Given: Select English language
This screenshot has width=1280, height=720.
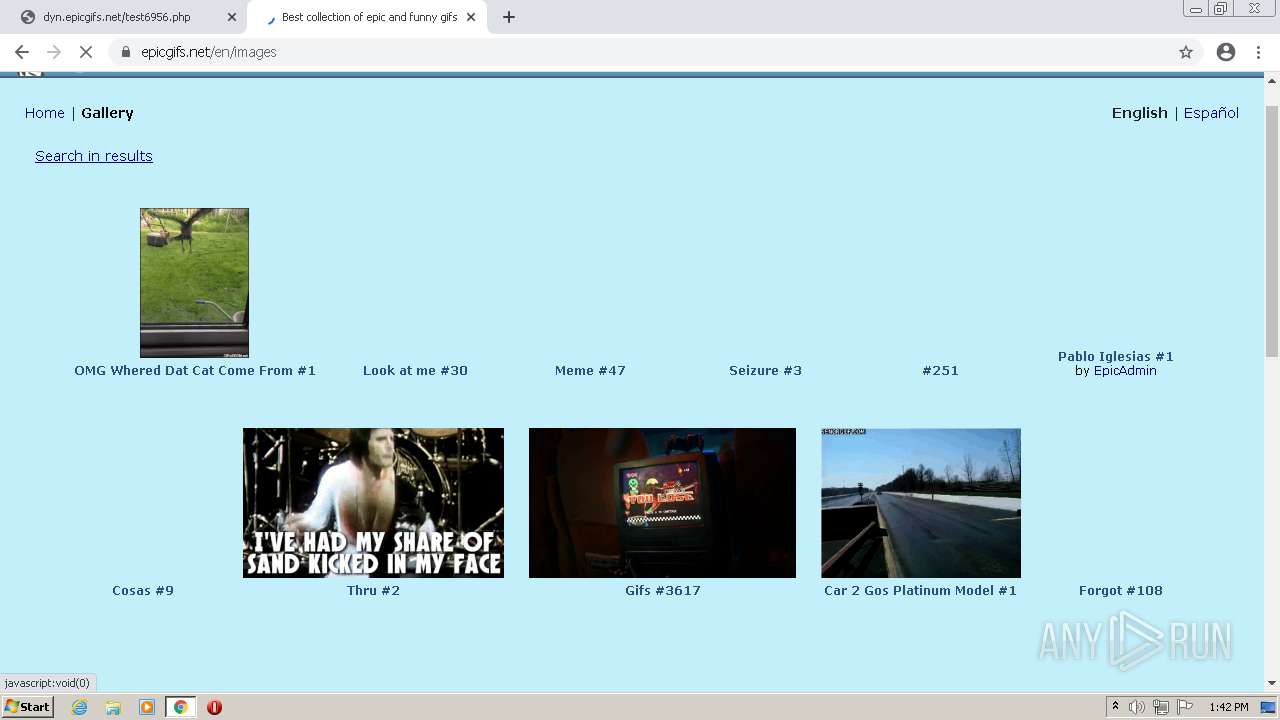Looking at the screenshot, I should point(1140,113).
